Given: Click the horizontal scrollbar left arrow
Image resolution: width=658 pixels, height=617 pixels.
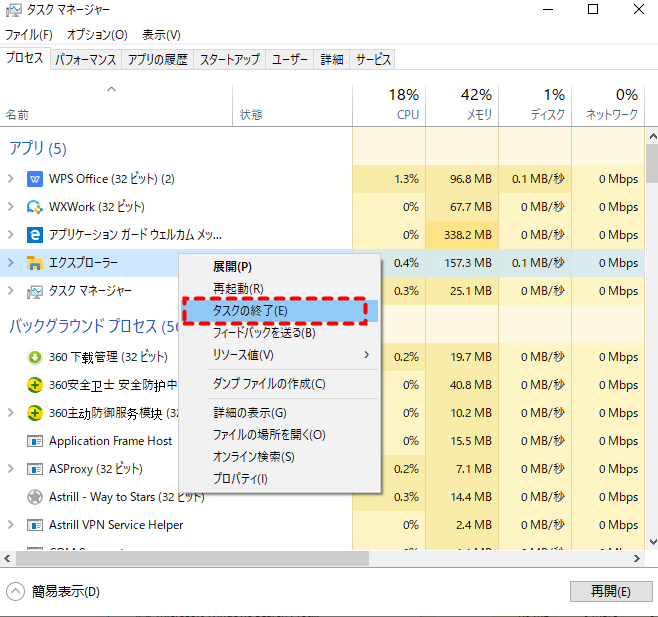Looking at the screenshot, I should [x=7, y=559].
